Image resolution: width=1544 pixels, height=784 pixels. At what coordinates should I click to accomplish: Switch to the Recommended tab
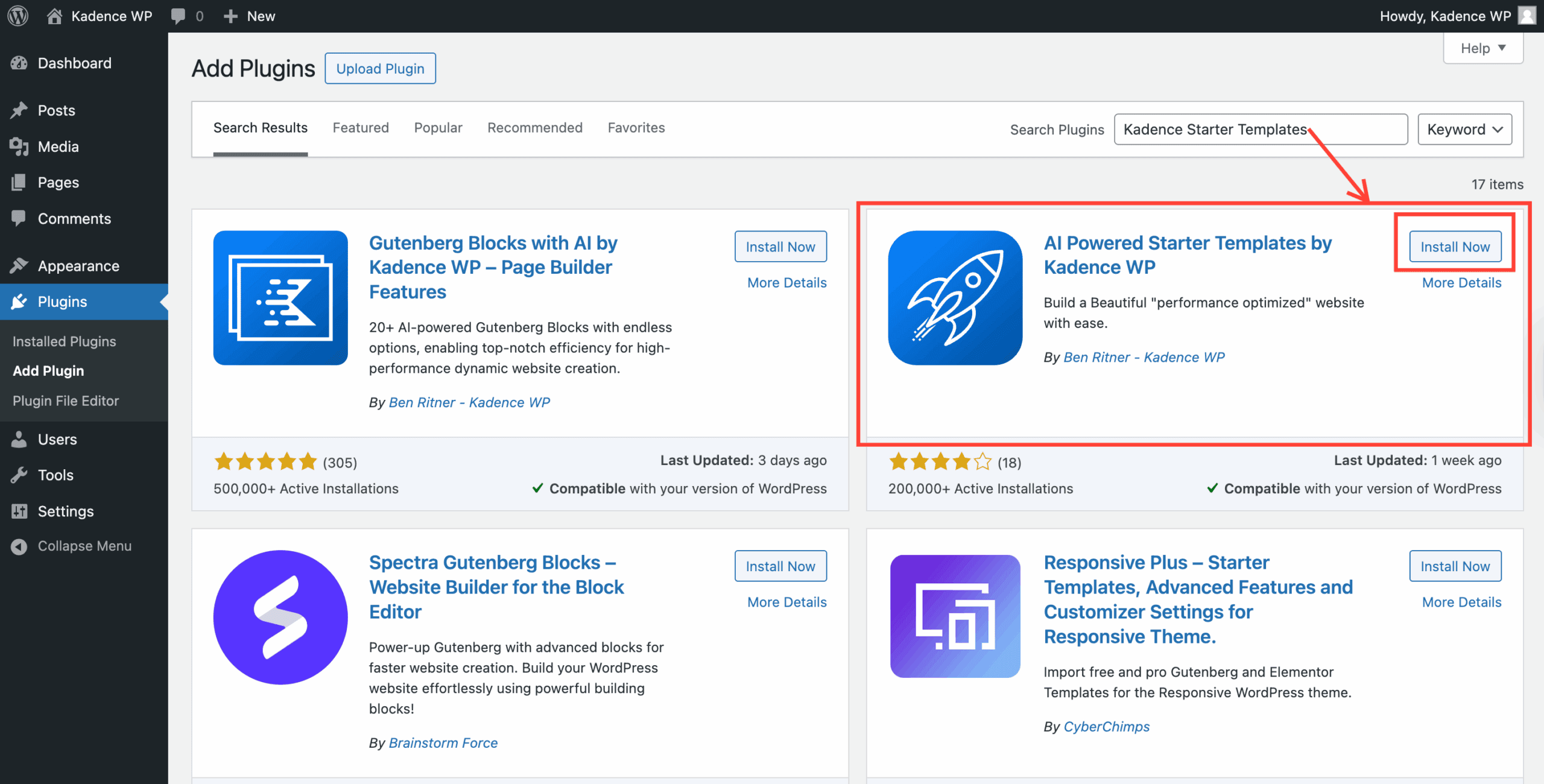click(x=534, y=127)
